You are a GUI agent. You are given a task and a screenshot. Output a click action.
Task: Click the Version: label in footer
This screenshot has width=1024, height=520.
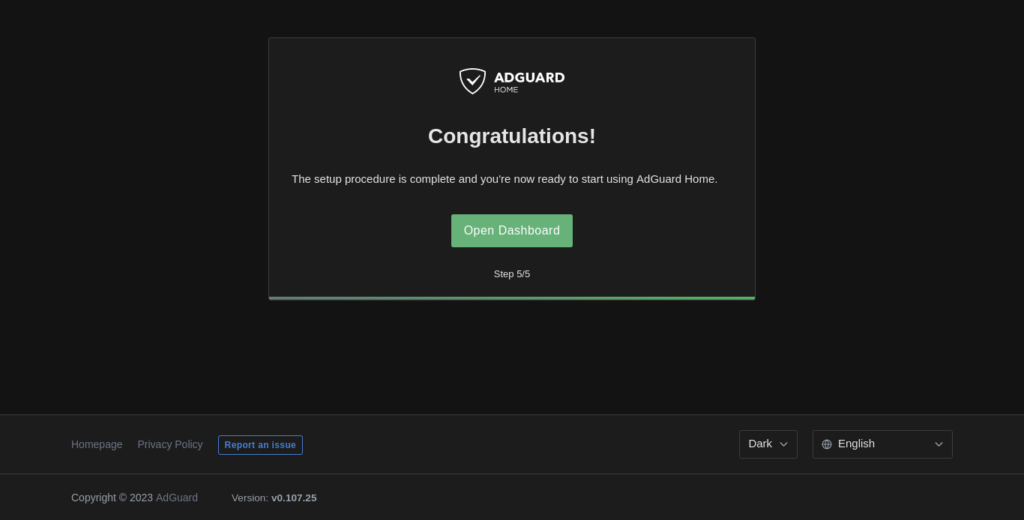coord(250,498)
